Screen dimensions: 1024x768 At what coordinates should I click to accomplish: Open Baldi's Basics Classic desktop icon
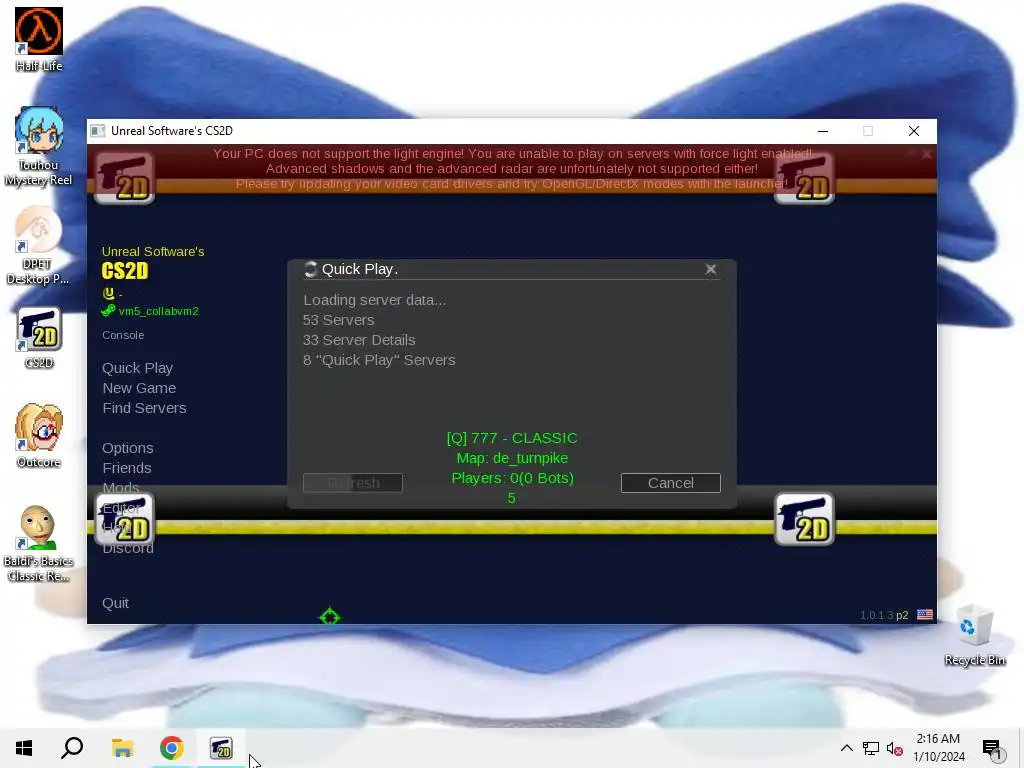[39, 543]
